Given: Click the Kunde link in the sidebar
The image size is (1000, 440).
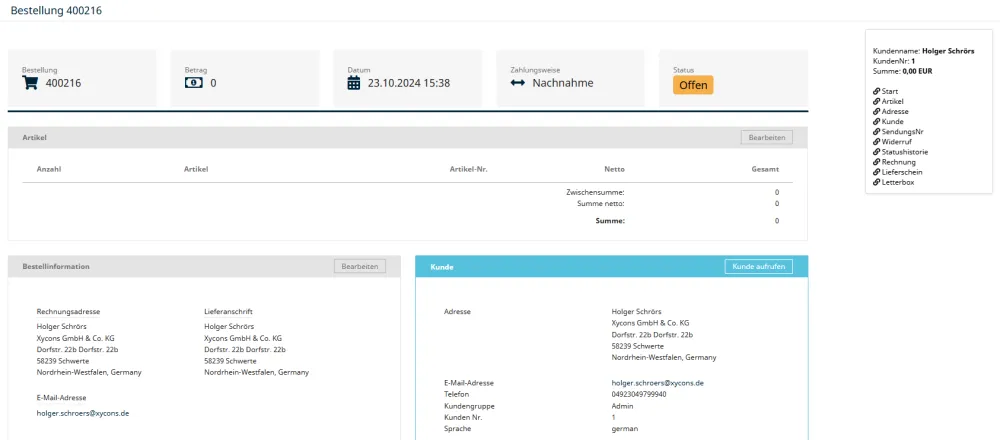Looking at the screenshot, I should (x=892, y=121).
